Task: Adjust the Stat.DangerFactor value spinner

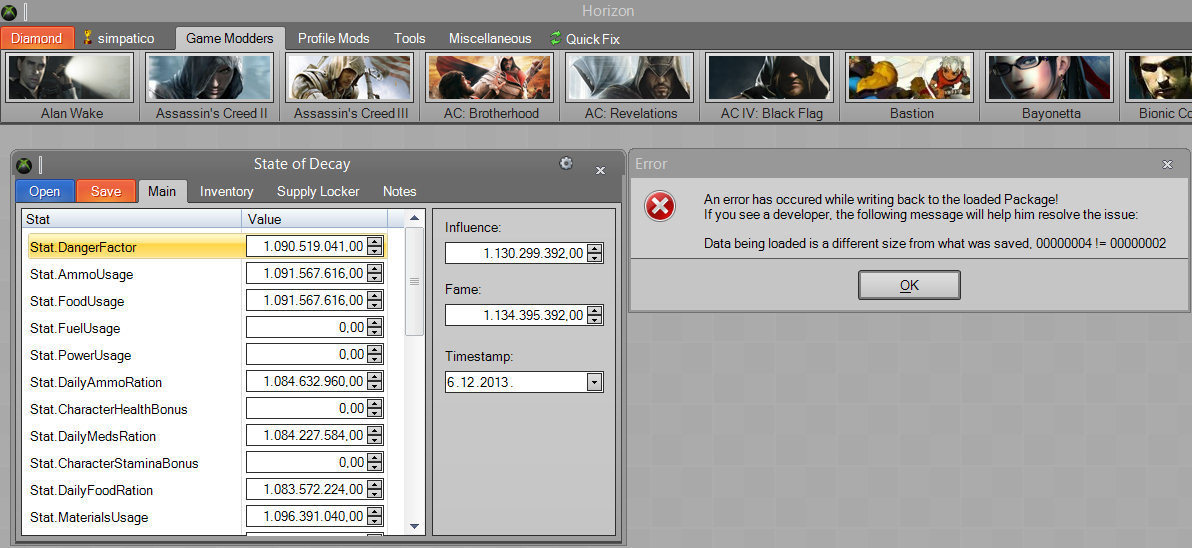Action: coord(375,246)
